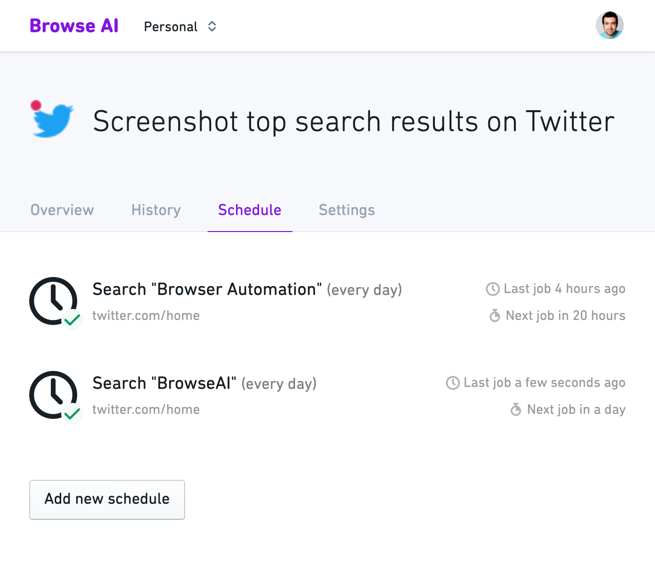Click the stopwatch icon beside Next job in 20 hours
This screenshot has width=655, height=570.
(x=494, y=316)
